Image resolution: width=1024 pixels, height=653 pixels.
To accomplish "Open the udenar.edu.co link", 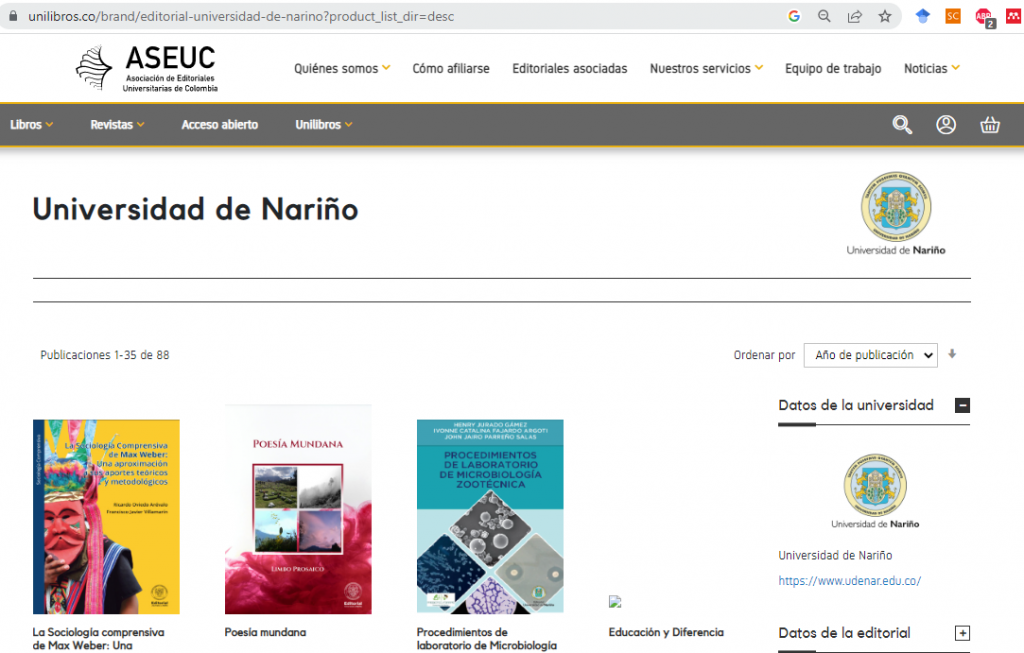I will coord(850,581).
